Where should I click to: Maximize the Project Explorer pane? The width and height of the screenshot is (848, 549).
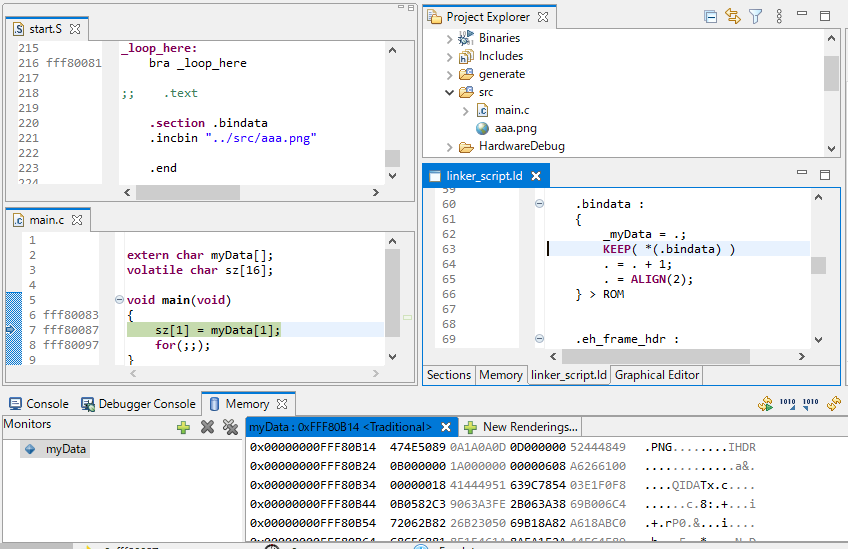(825, 16)
